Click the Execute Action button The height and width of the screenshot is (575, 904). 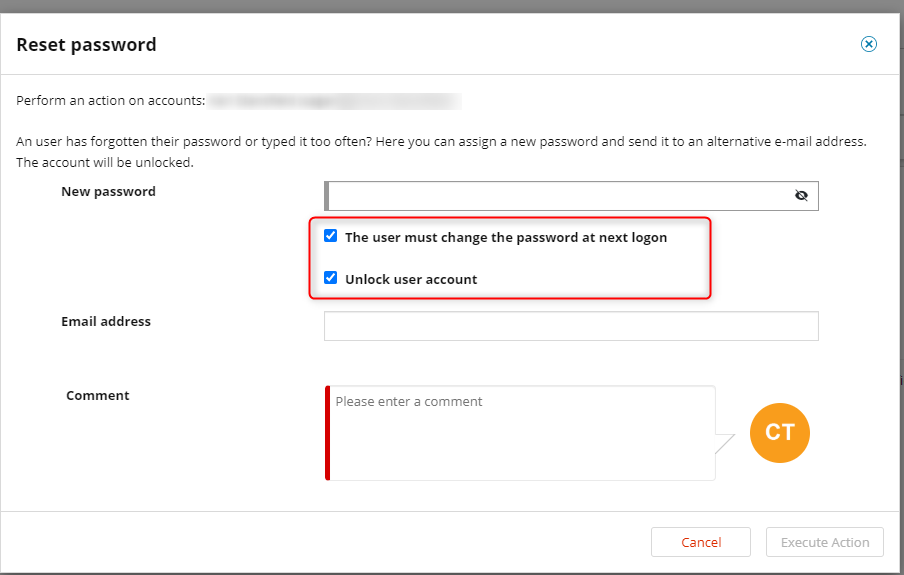click(x=824, y=542)
